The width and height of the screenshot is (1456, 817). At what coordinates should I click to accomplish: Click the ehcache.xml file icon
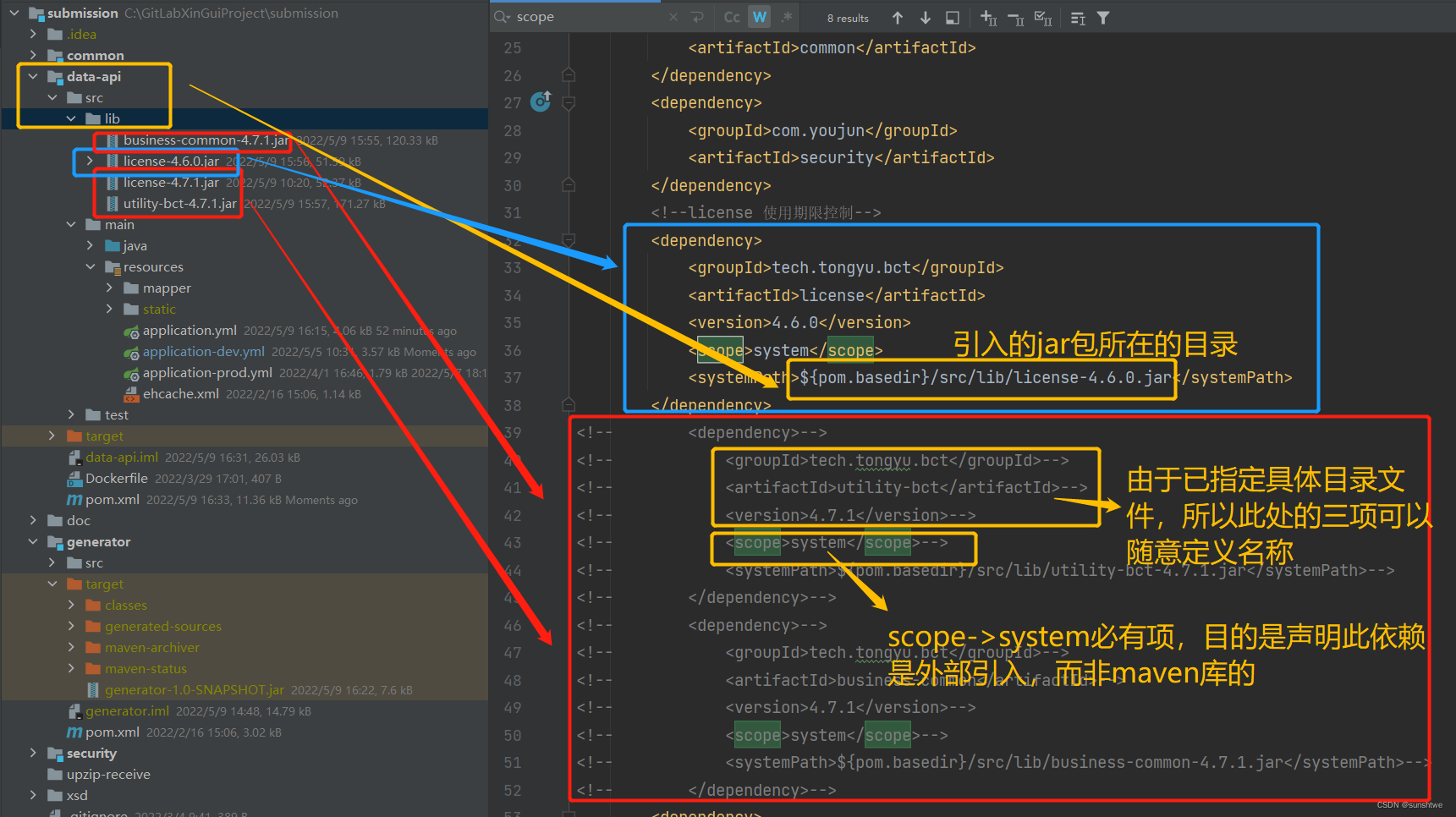click(131, 394)
